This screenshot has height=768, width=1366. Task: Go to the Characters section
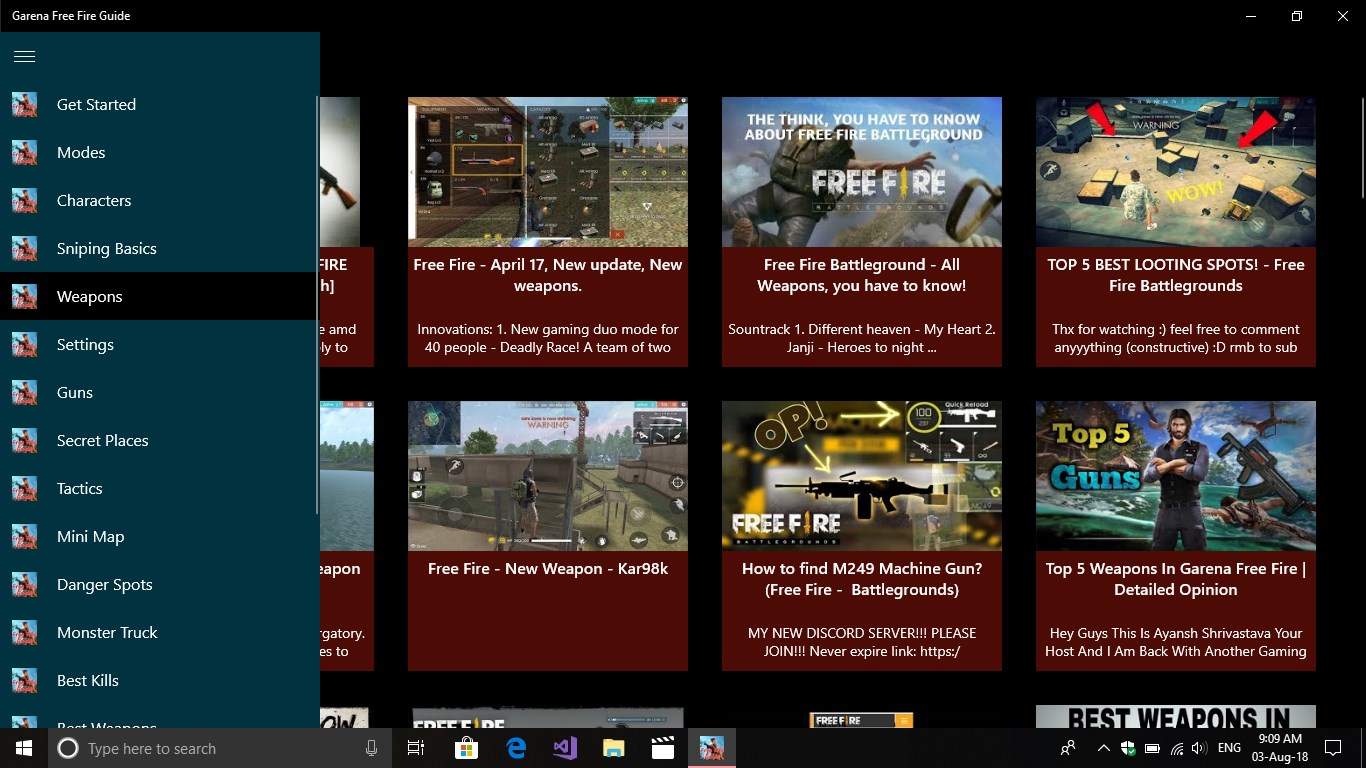point(158,200)
